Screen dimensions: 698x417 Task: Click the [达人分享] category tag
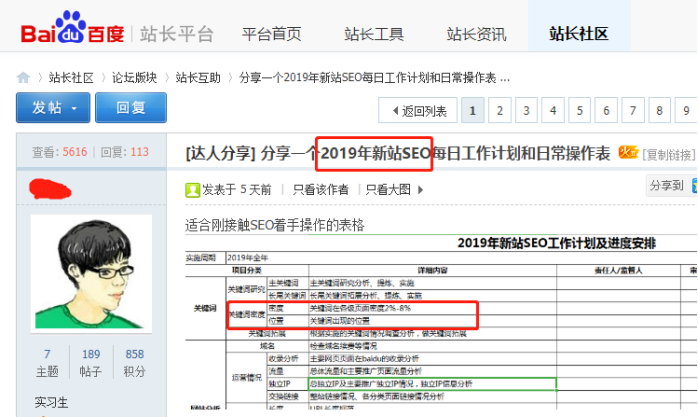click(220, 154)
